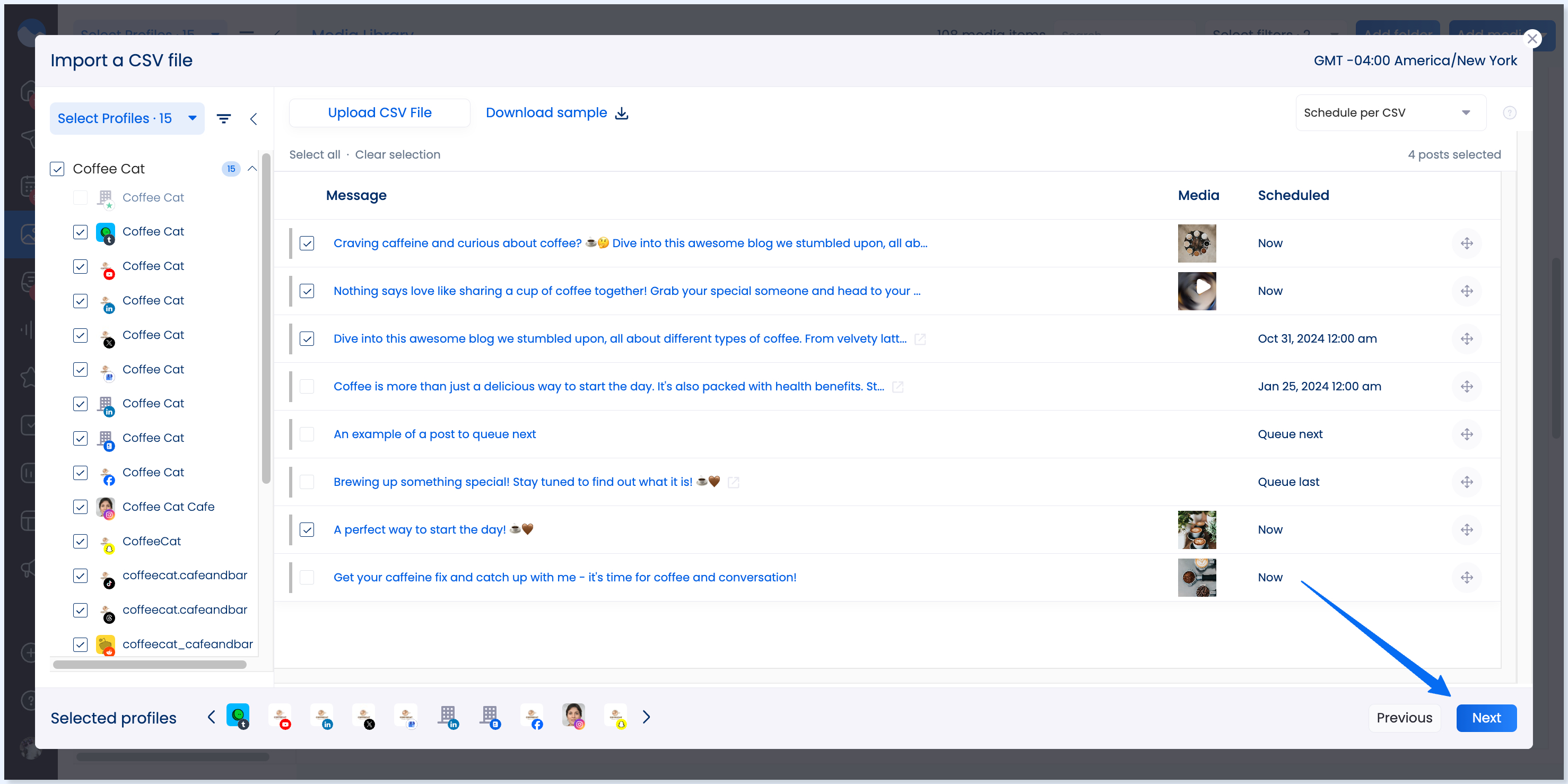Click the 15 count badge

tap(231, 169)
